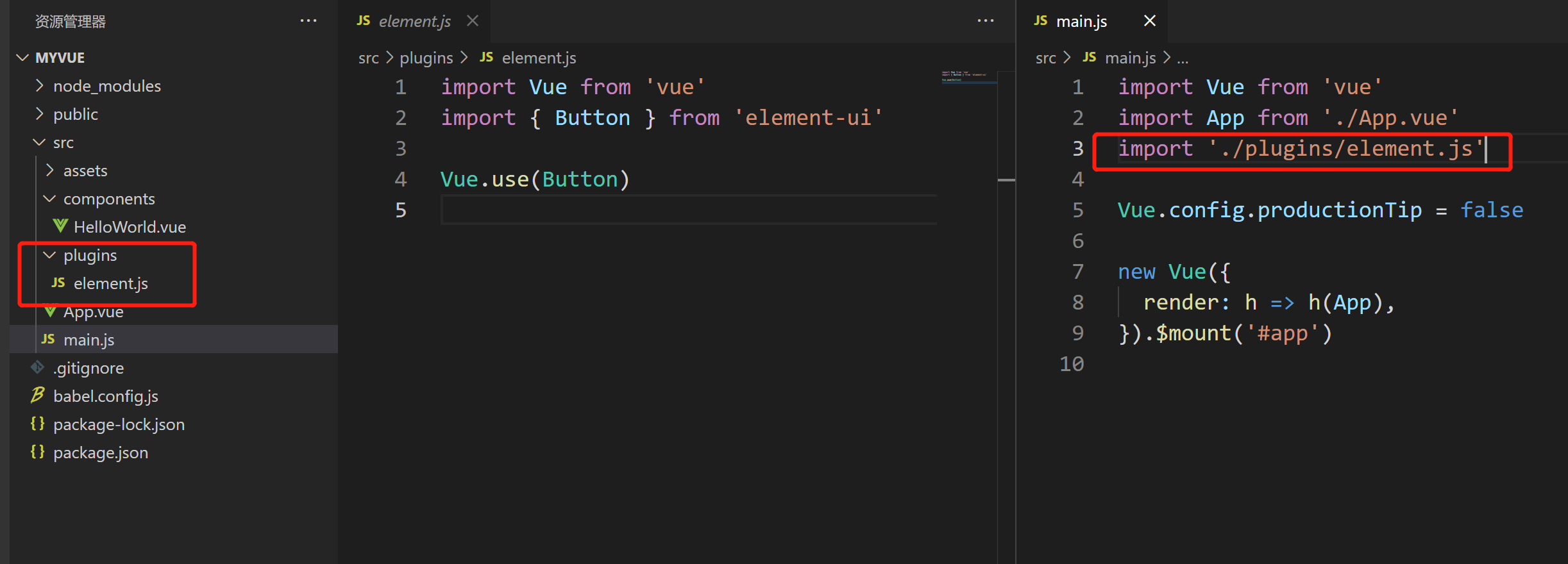This screenshot has width=1568, height=564.
Task: Open package-lock.json in explorer
Action: (x=119, y=424)
